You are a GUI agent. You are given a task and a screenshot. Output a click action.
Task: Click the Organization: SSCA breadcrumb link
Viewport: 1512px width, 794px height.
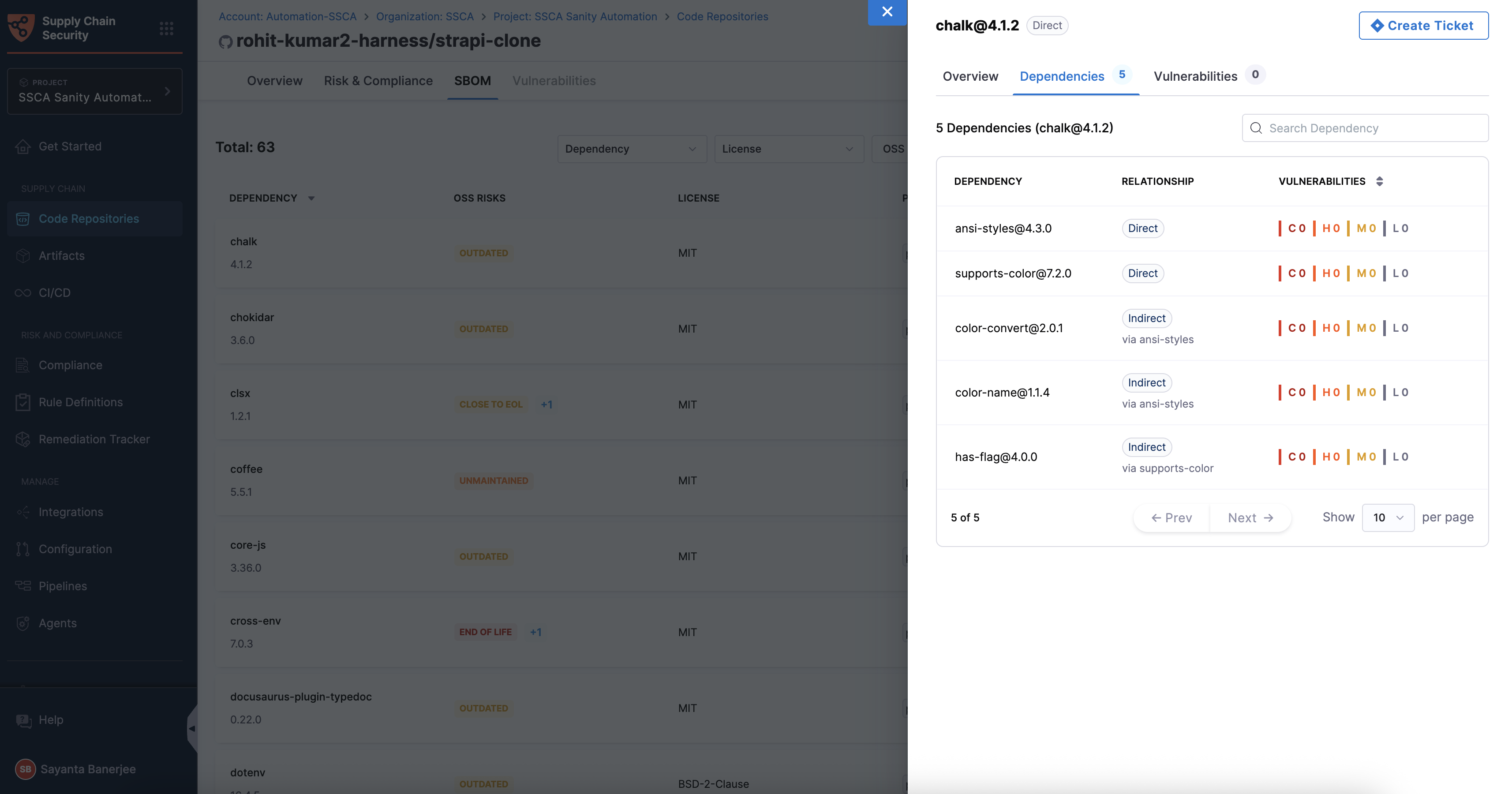coord(424,16)
